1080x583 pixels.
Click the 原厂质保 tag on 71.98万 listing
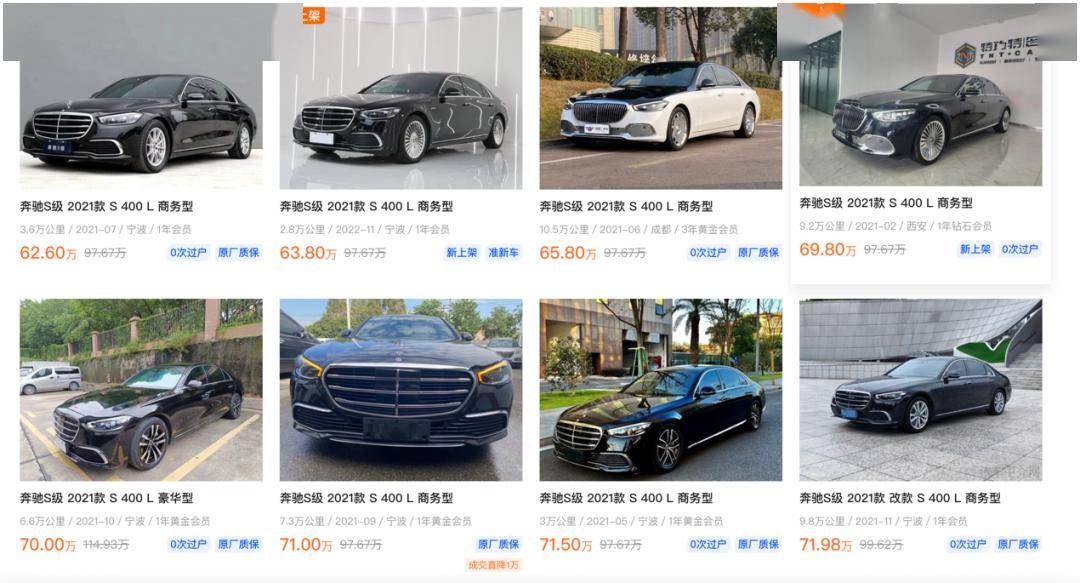(x=1018, y=544)
